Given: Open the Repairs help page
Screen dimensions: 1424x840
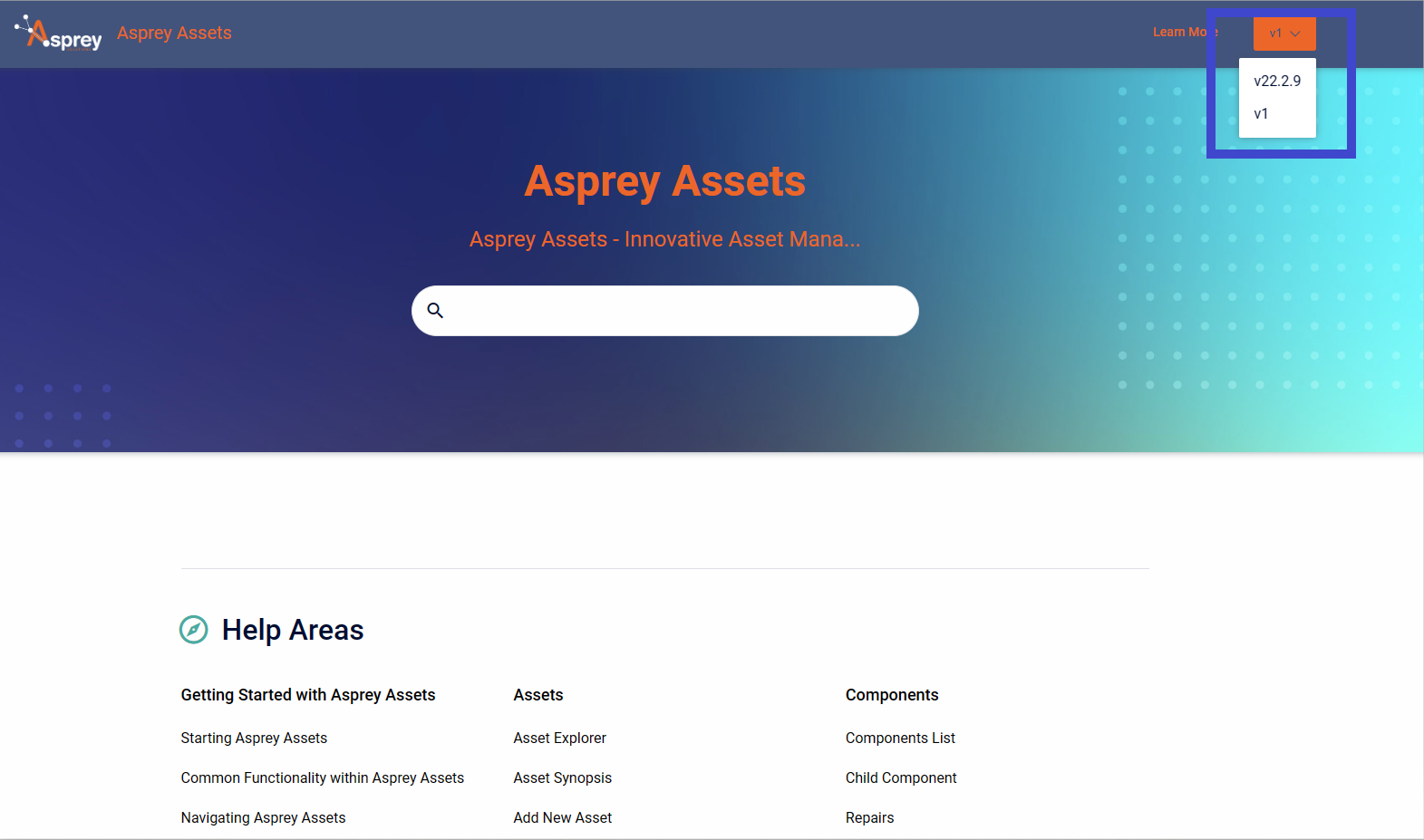Looking at the screenshot, I should coord(869,817).
